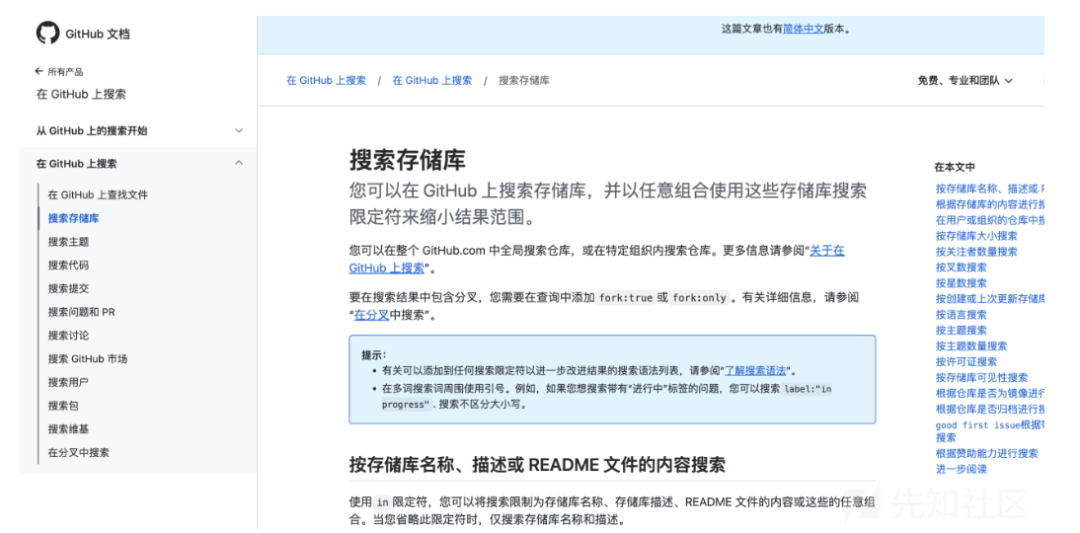The image size is (1080, 533).
Task: Click the 在分叉 link in the fork paragraph
Action: [371, 315]
